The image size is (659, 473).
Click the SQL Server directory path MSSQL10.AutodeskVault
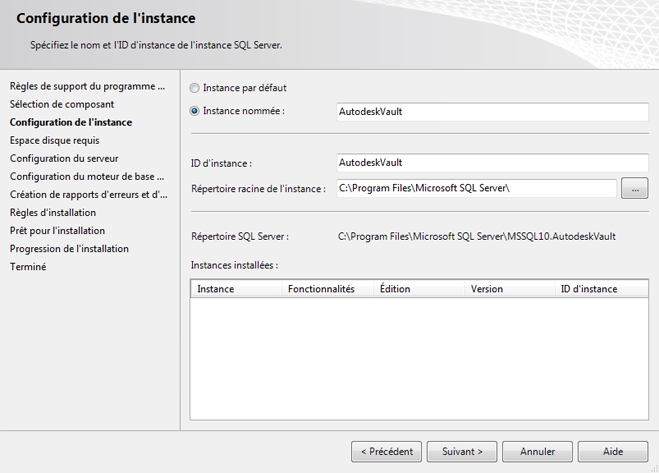(477, 237)
